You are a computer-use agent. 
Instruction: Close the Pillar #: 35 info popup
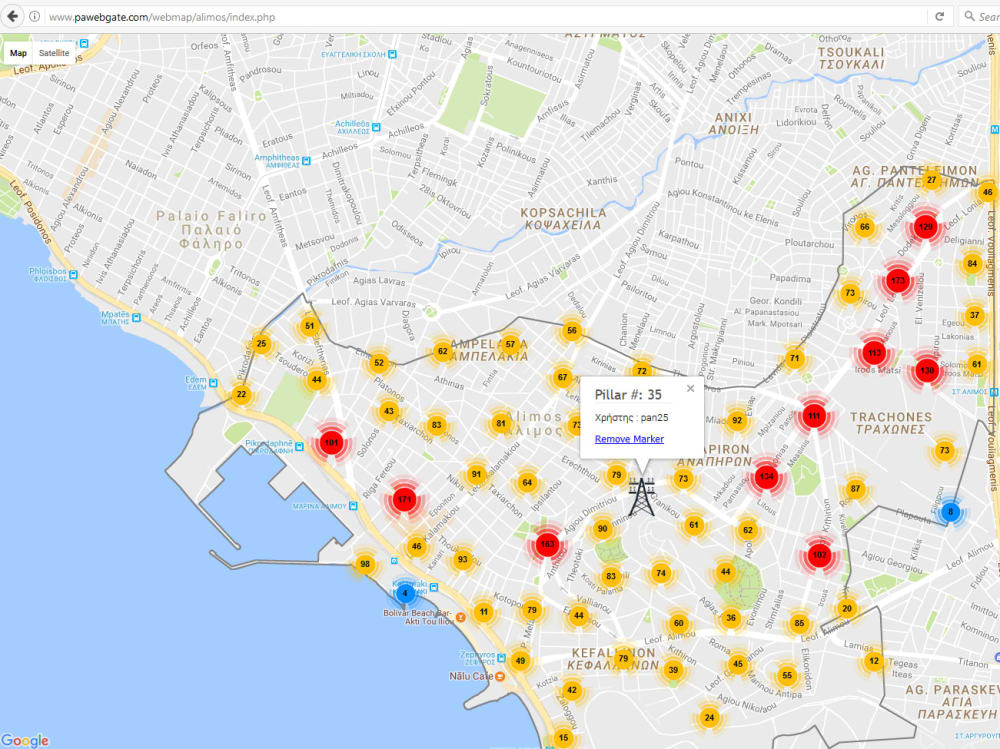690,389
